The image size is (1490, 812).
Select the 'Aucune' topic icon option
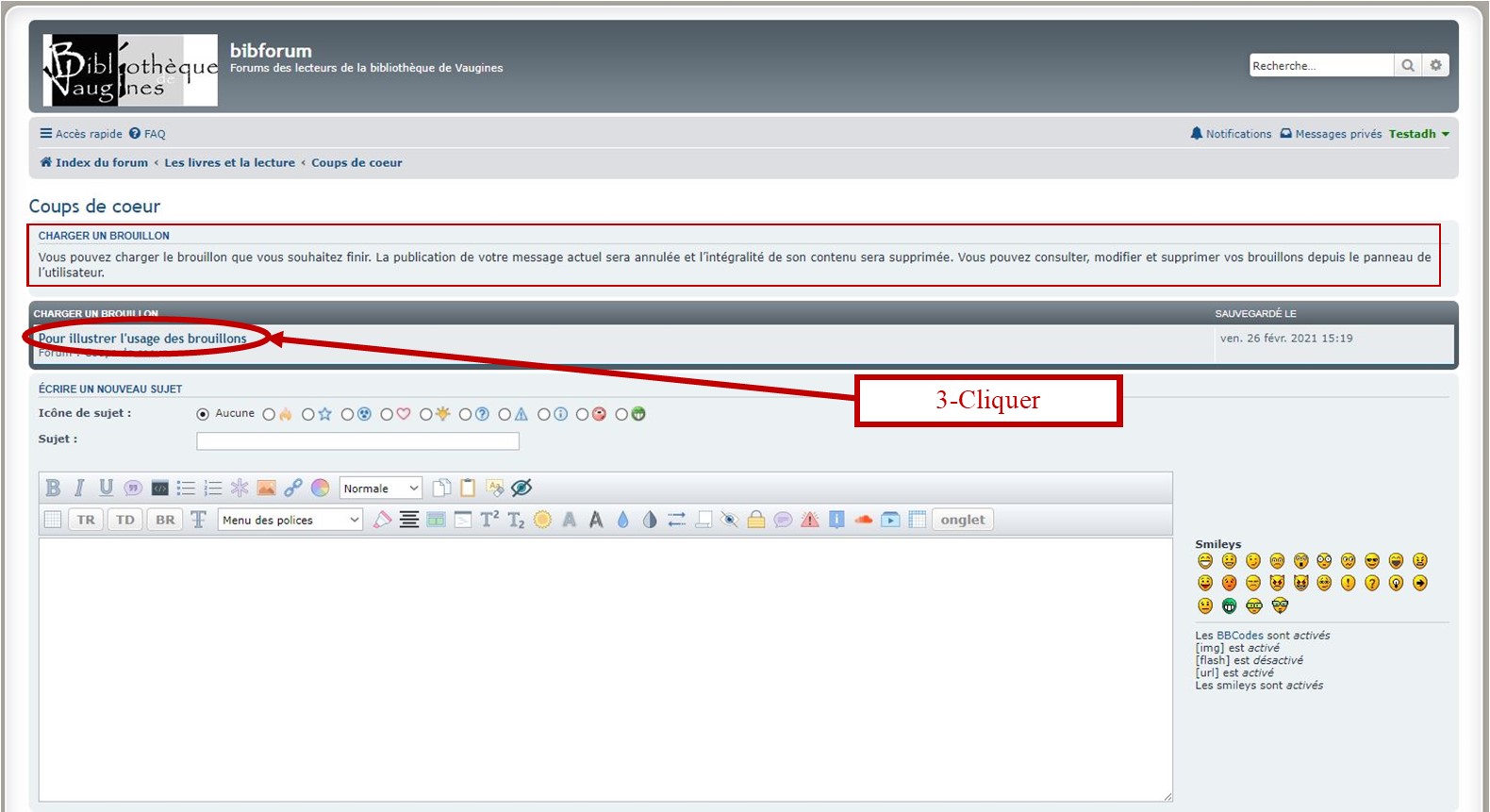(x=203, y=414)
